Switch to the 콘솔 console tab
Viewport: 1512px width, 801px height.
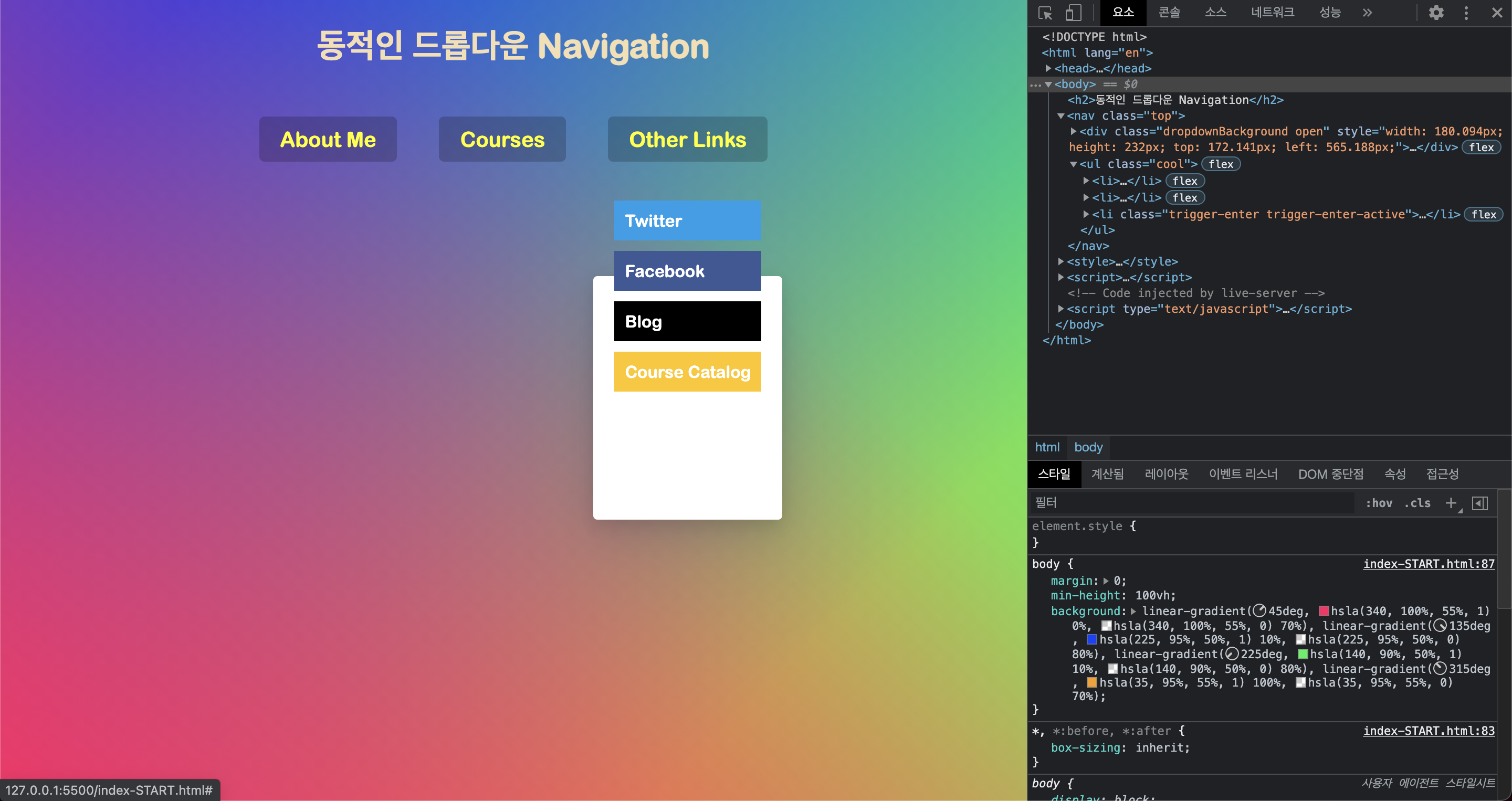[x=1169, y=12]
